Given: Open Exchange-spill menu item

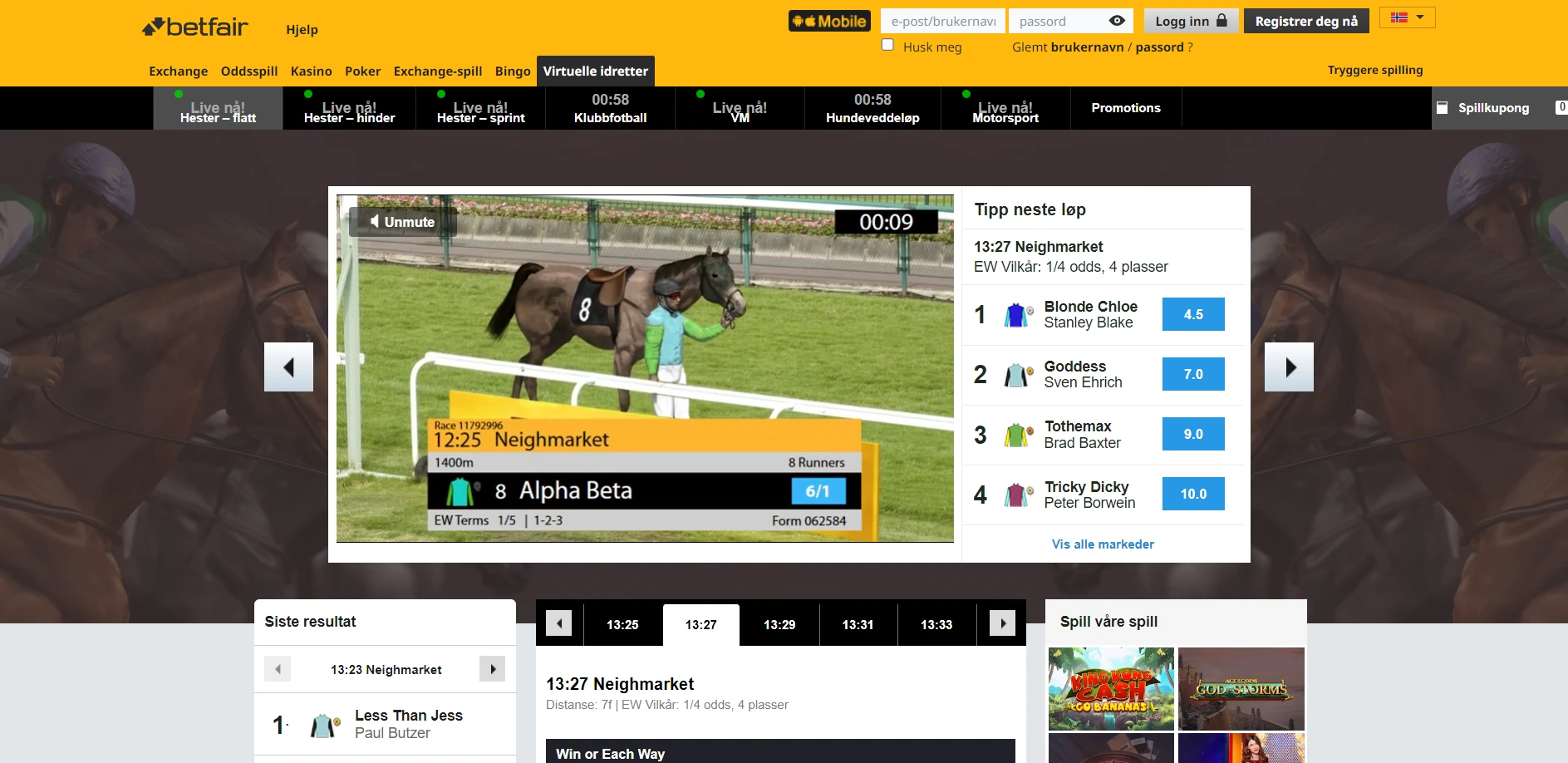Looking at the screenshot, I should click(x=438, y=71).
